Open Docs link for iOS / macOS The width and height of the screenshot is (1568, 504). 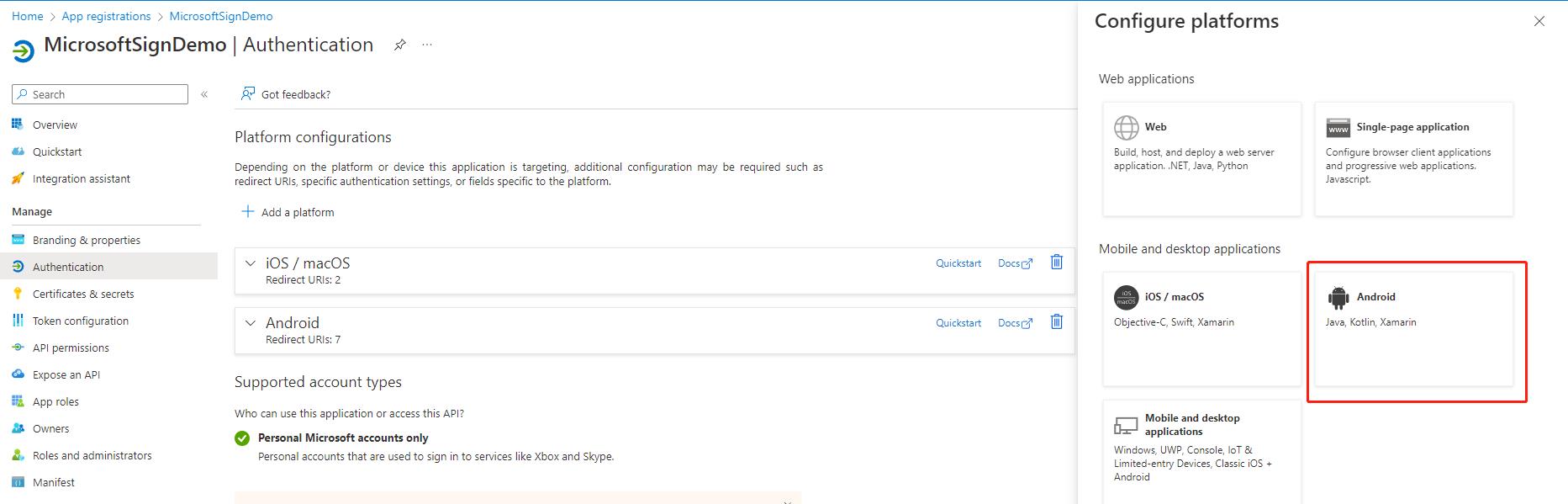coord(1015,263)
